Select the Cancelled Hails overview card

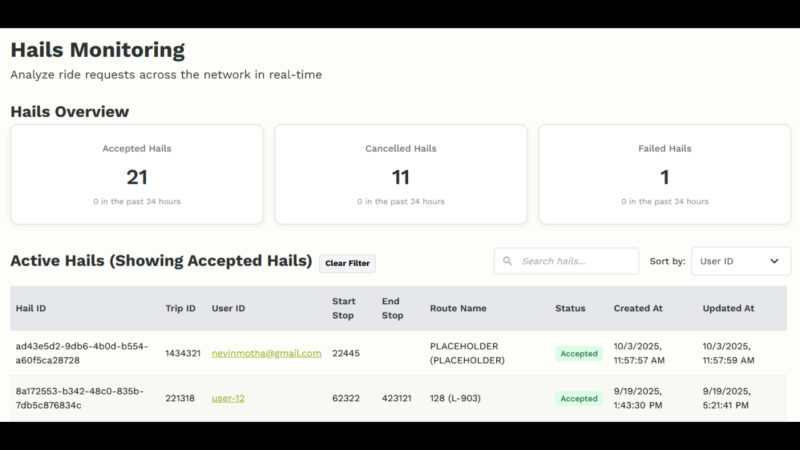(400, 174)
